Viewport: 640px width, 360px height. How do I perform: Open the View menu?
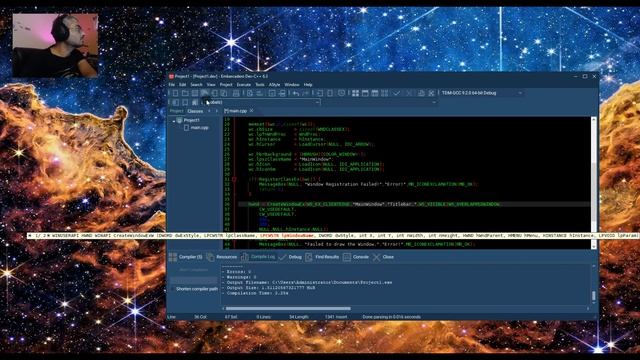[x=211, y=85]
